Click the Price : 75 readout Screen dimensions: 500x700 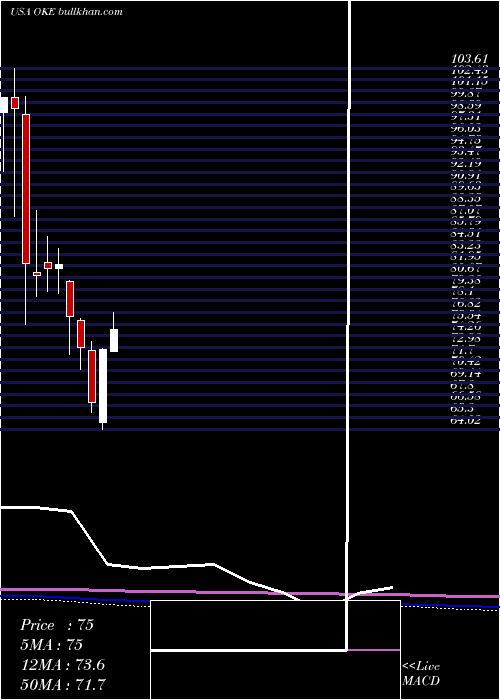point(57,625)
